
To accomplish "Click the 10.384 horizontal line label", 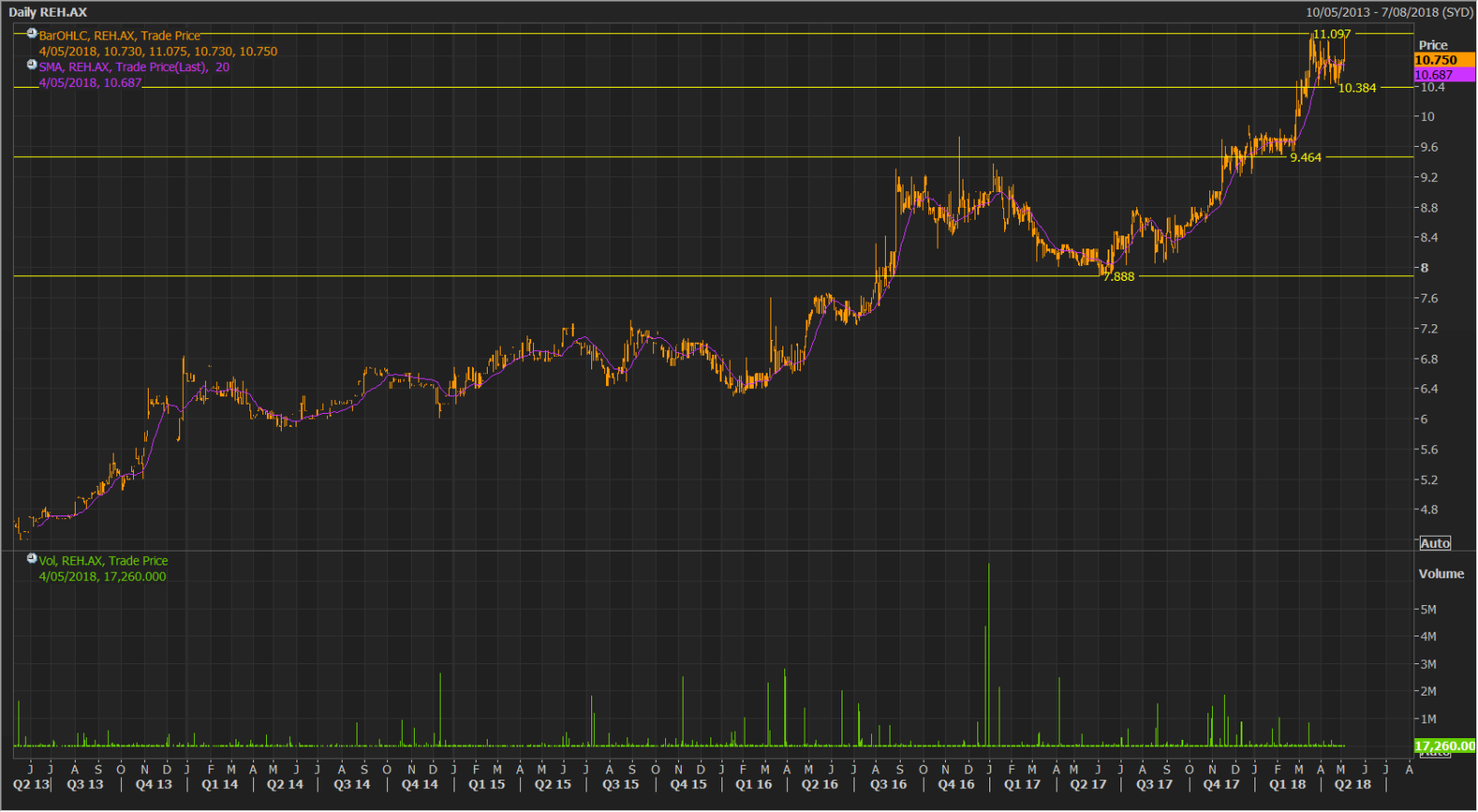I will (x=1357, y=88).
